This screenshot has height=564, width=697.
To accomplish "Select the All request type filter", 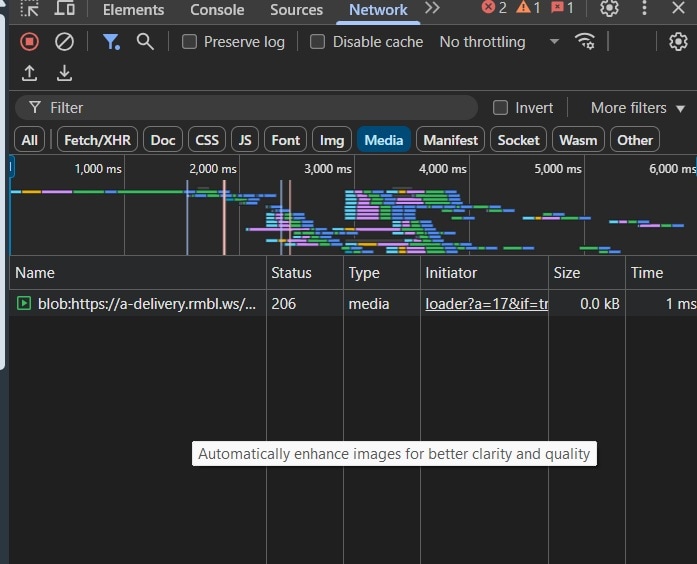I will [x=30, y=140].
